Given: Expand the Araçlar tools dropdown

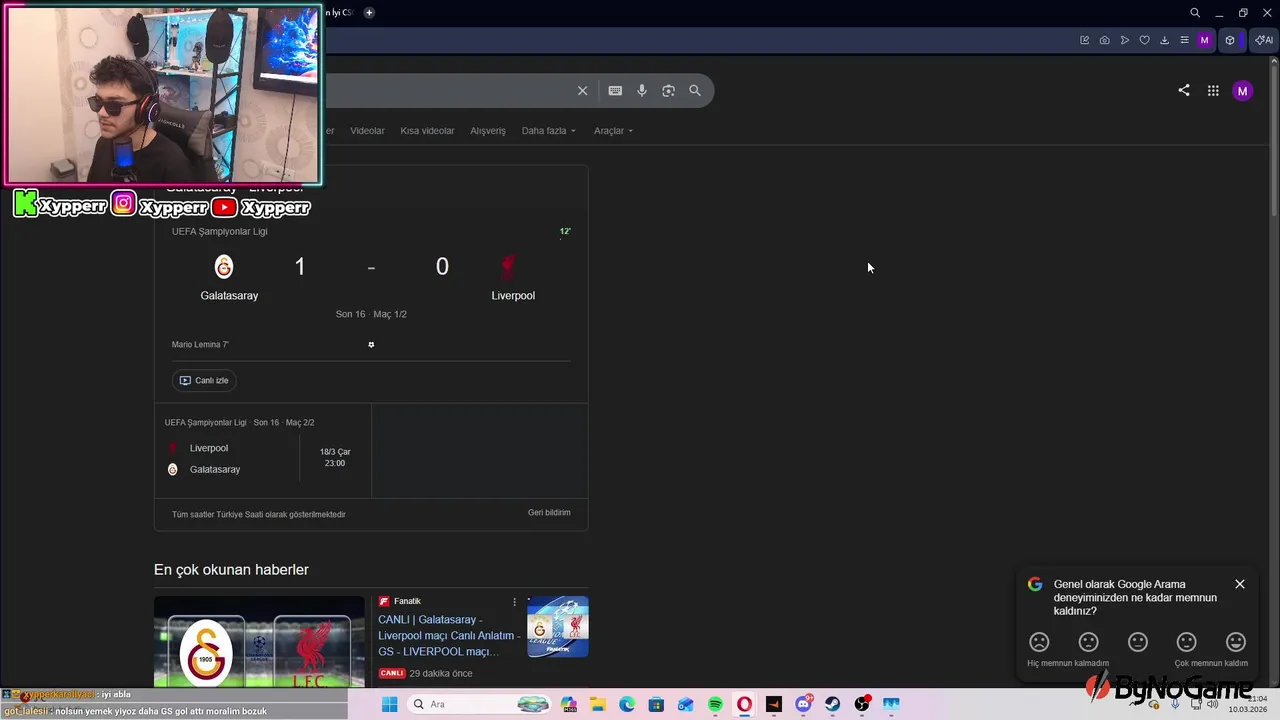Looking at the screenshot, I should click(x=613, y=131).
